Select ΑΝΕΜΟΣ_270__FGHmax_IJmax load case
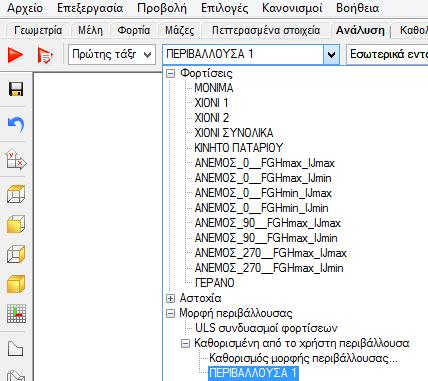428x381 pixels. tap(270, 253)
